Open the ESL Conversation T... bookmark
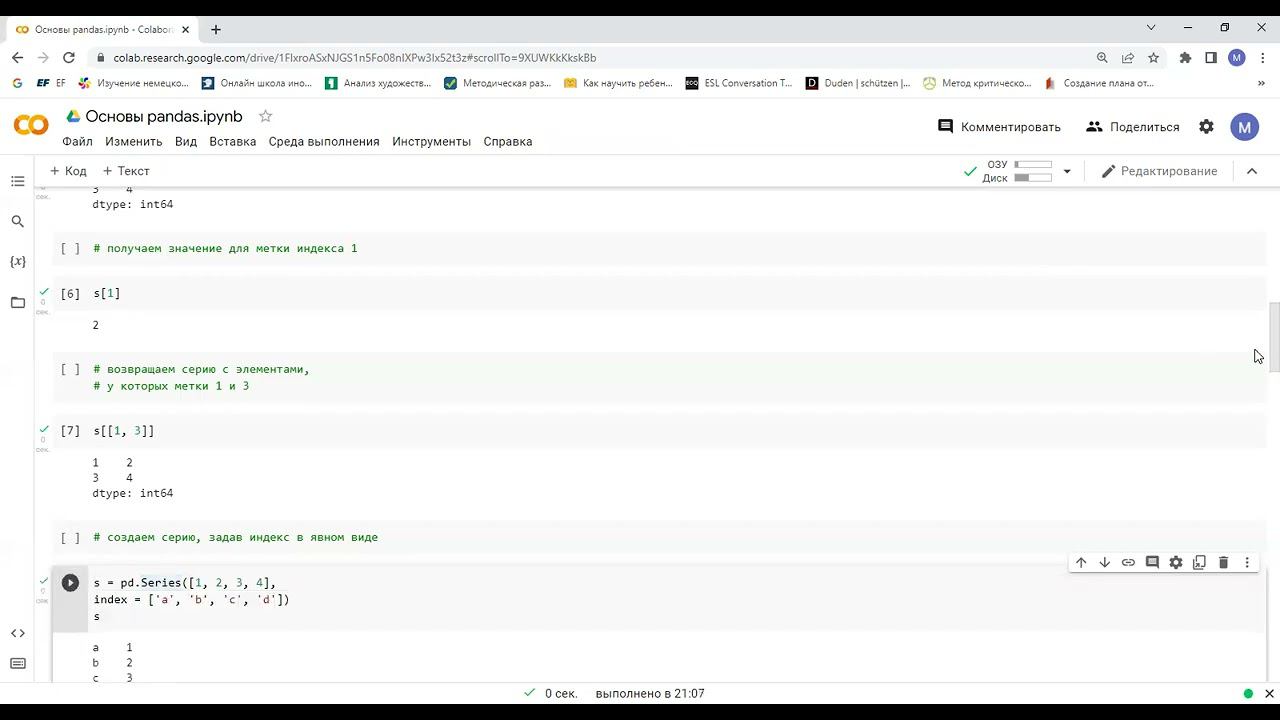The height and width of the screenshot is (720, 1280). 739,83
